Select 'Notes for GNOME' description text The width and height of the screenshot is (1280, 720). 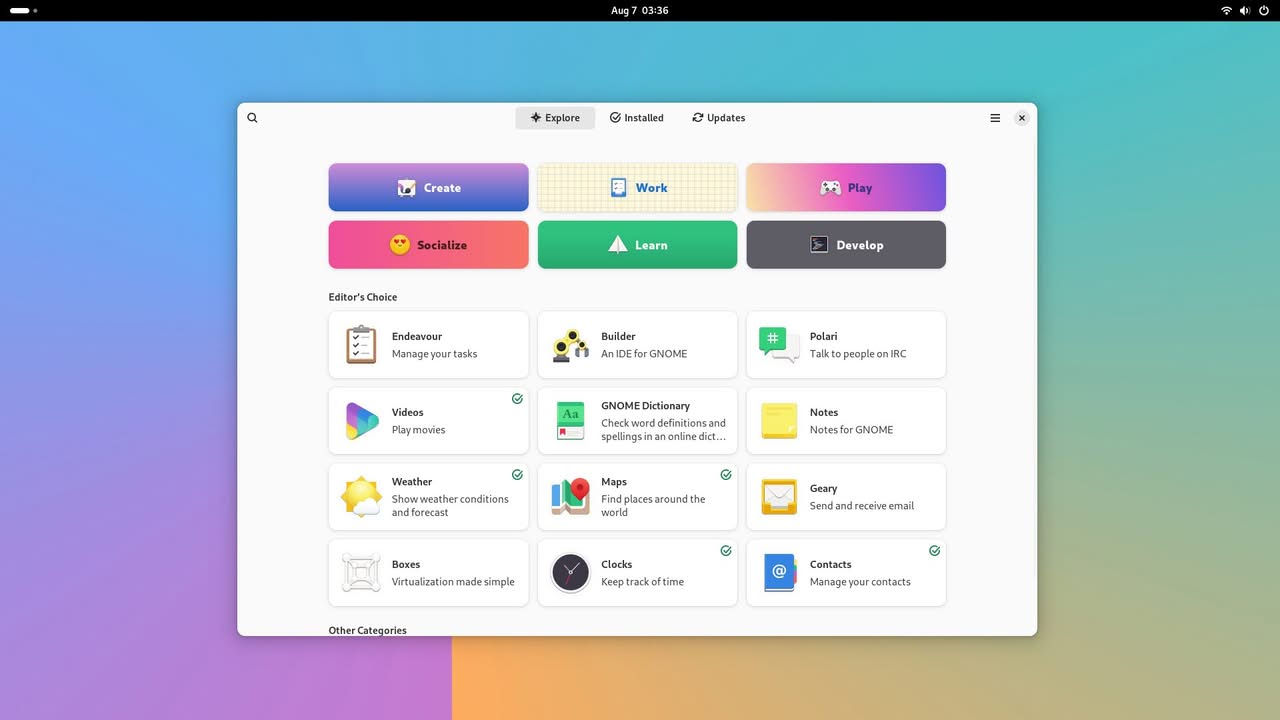pos(852,430)
